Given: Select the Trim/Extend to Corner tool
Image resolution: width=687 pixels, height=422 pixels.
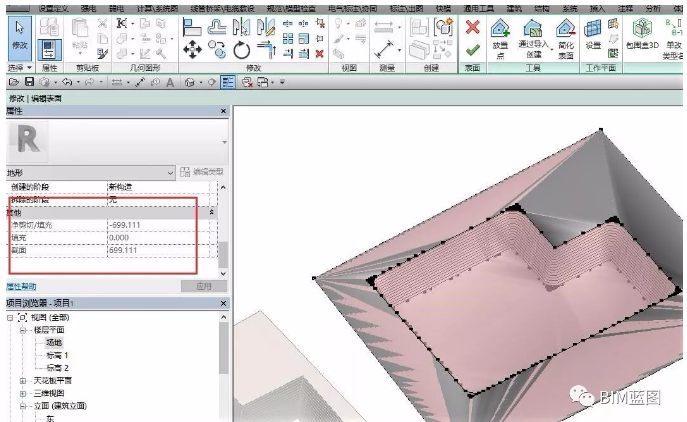Looking at the screenshot, I should pos(266,50).
